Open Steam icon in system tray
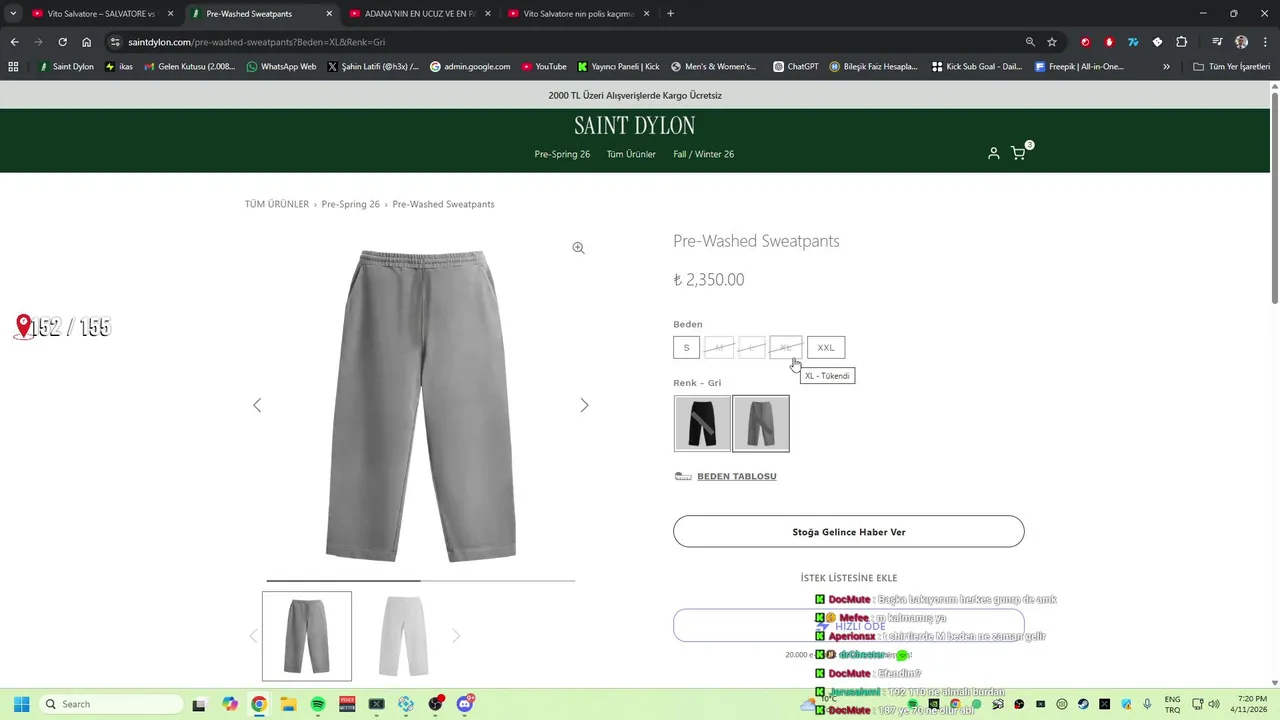This screenshot has width=1280, height=720. (1083, 704)
